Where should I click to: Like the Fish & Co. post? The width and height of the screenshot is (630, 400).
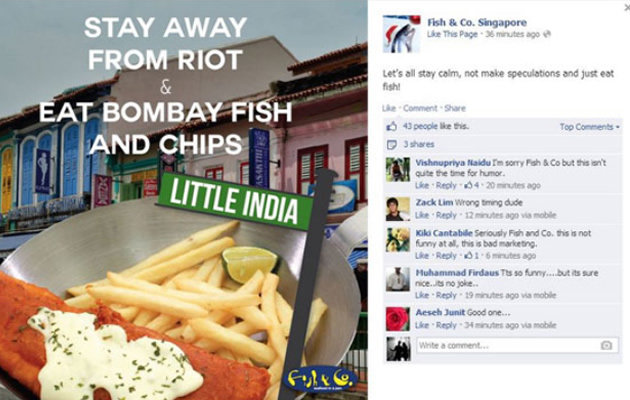click(389, 108)
